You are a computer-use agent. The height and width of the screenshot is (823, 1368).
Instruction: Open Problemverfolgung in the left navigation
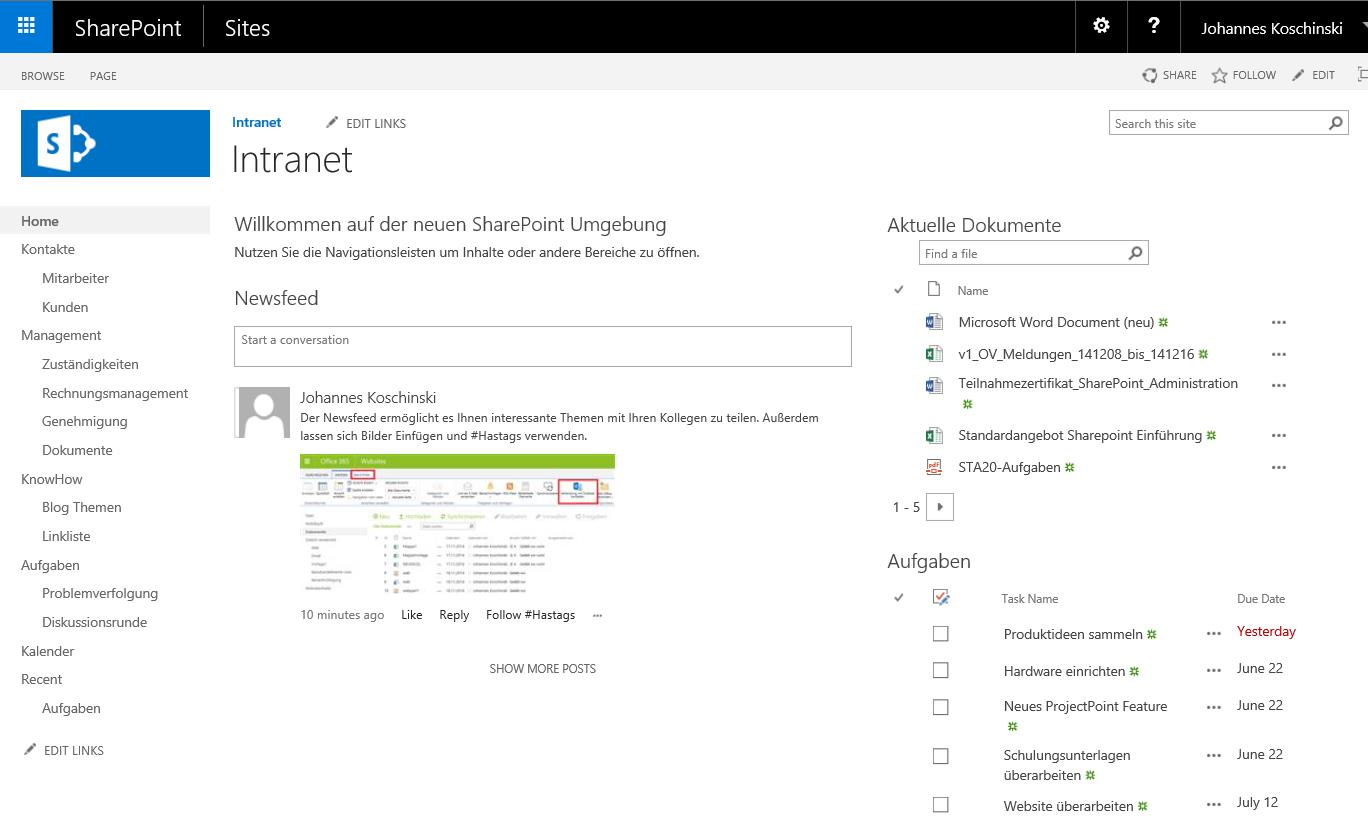coord(100,593)
